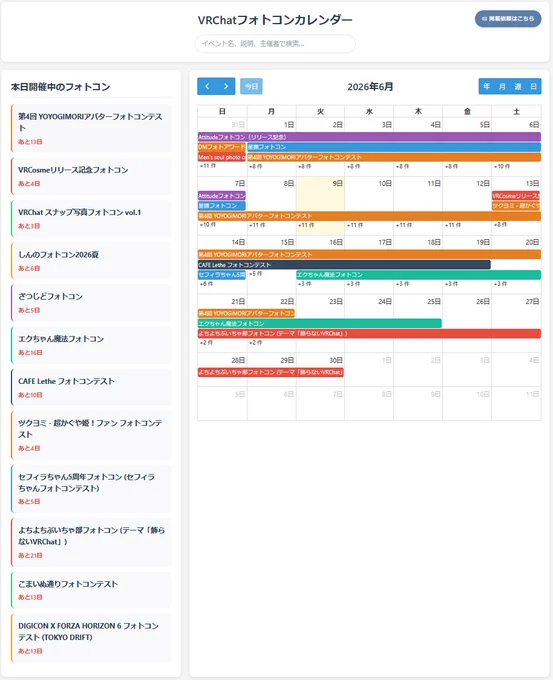Expand +10 件 more link under 6日
Image resolution: width=553 pixels, height=680 pixels.
[x=502, y=166]
